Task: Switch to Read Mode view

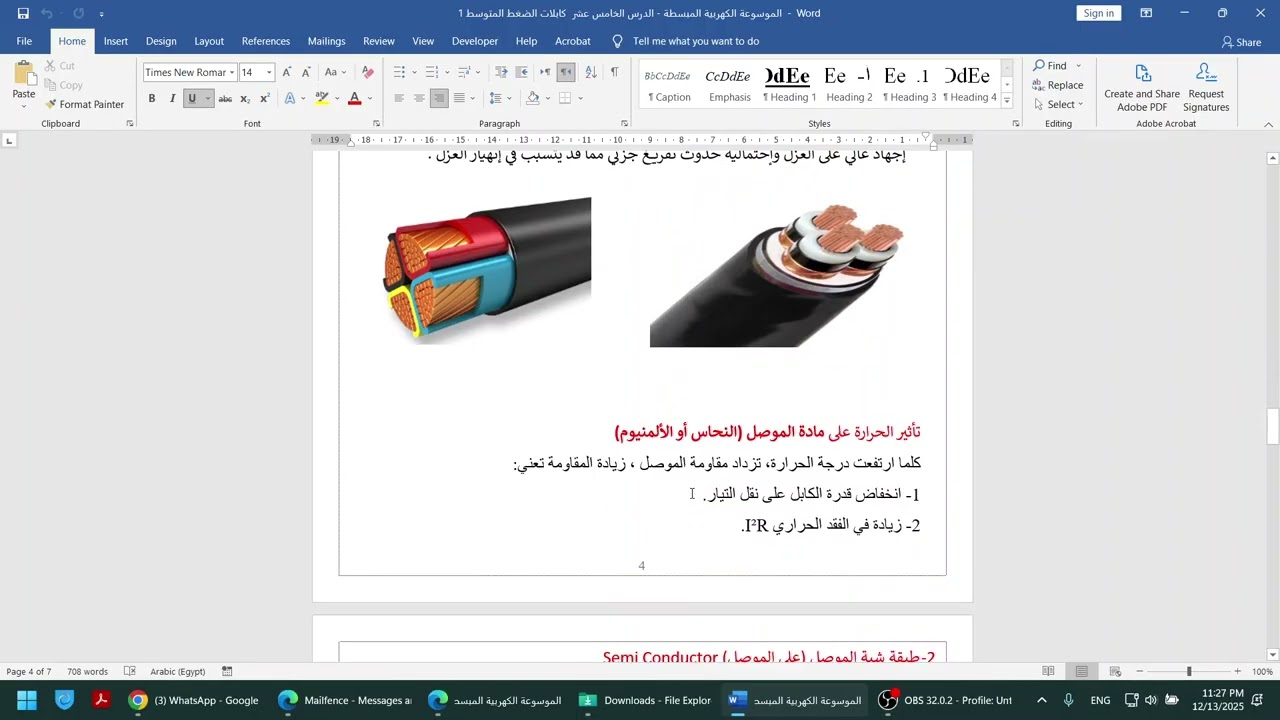Action: tap(1048, 671)
